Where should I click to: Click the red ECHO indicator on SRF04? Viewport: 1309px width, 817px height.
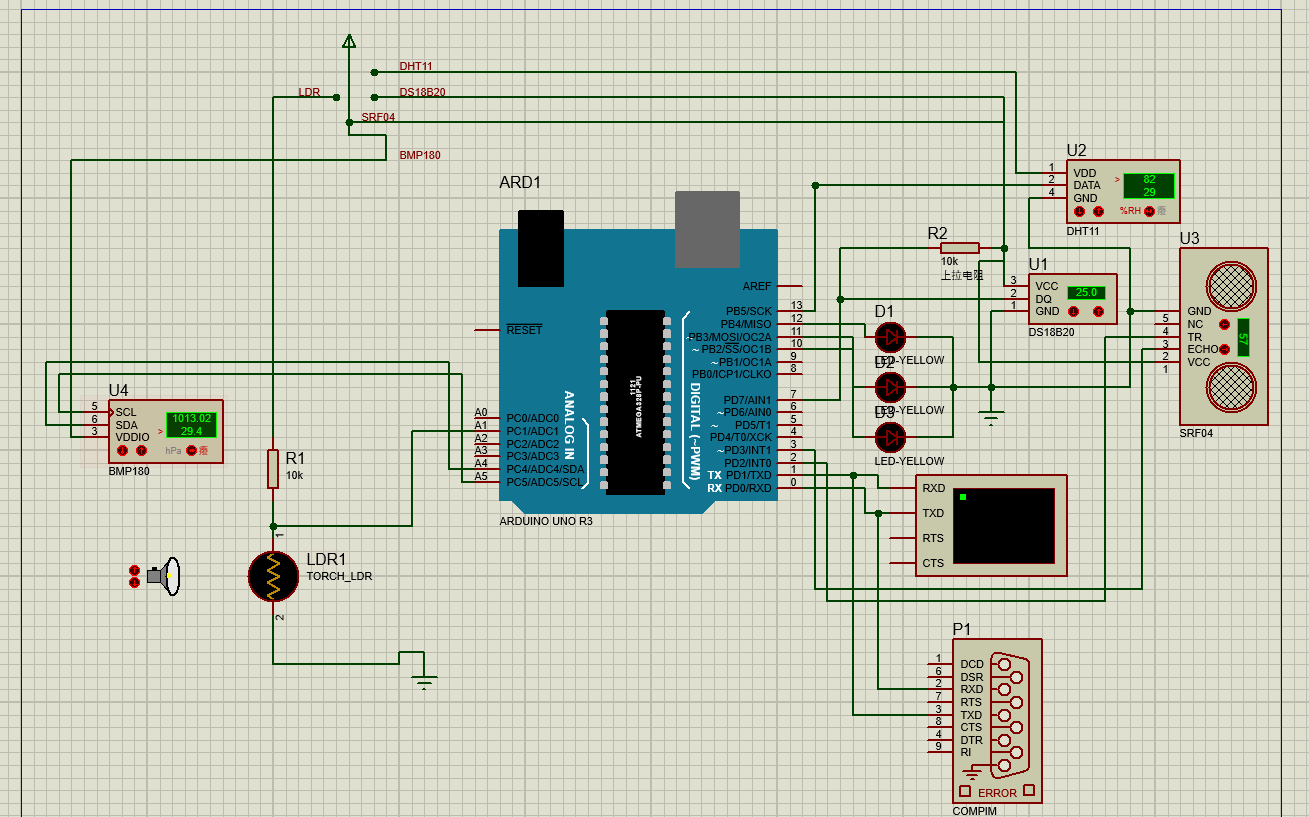[1222, 349]
